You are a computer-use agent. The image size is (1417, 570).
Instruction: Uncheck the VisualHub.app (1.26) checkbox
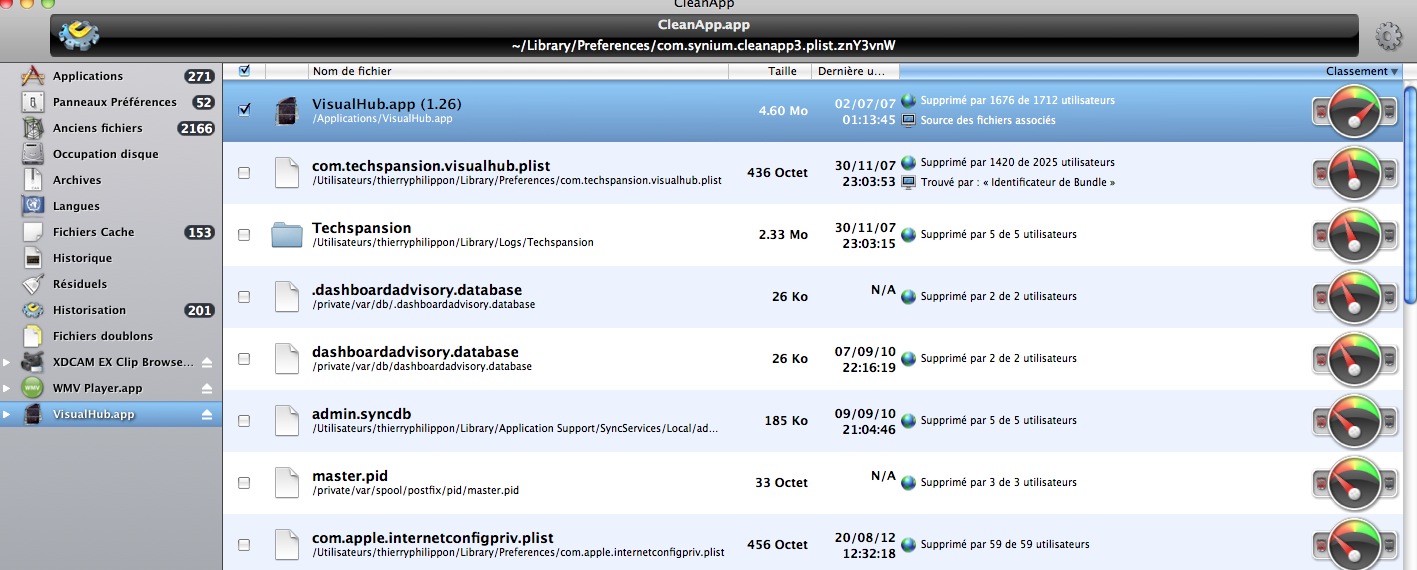(245, 110)
